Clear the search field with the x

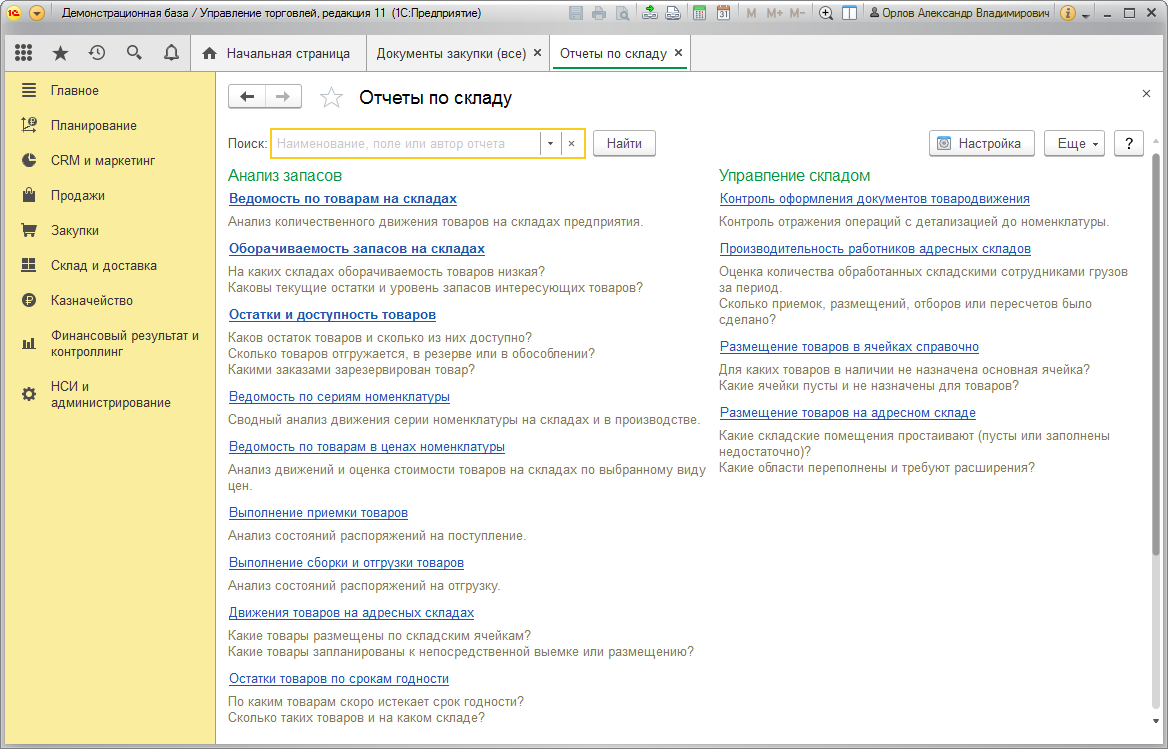(571, 144)
